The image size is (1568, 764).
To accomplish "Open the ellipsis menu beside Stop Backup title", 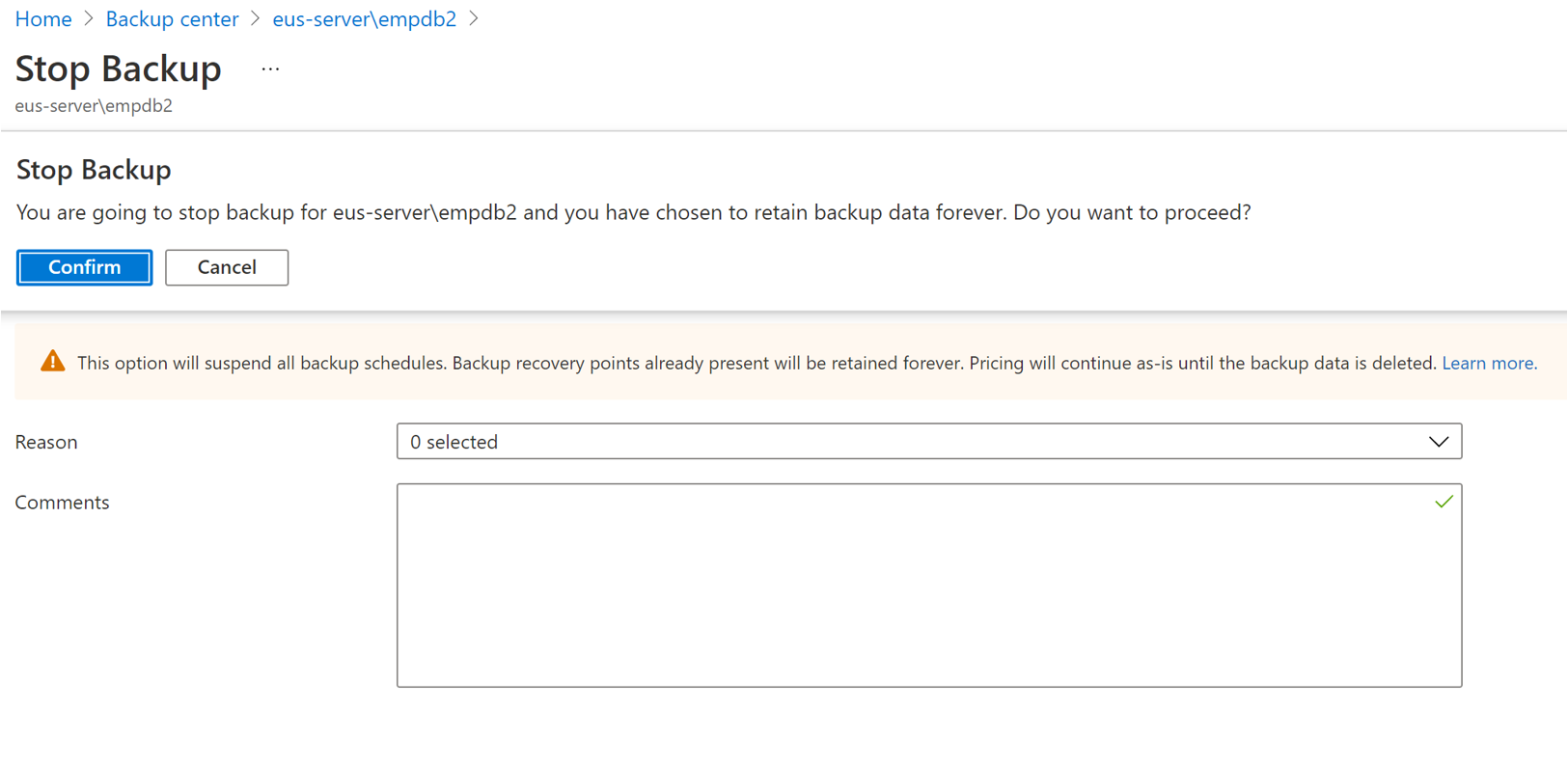I will (270, 68).
